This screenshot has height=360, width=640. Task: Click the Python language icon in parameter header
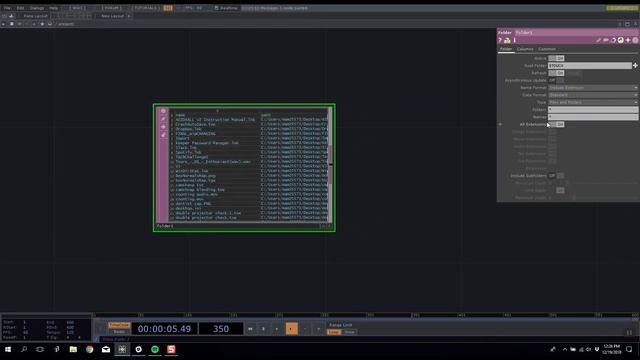click(x=620, y=40)
